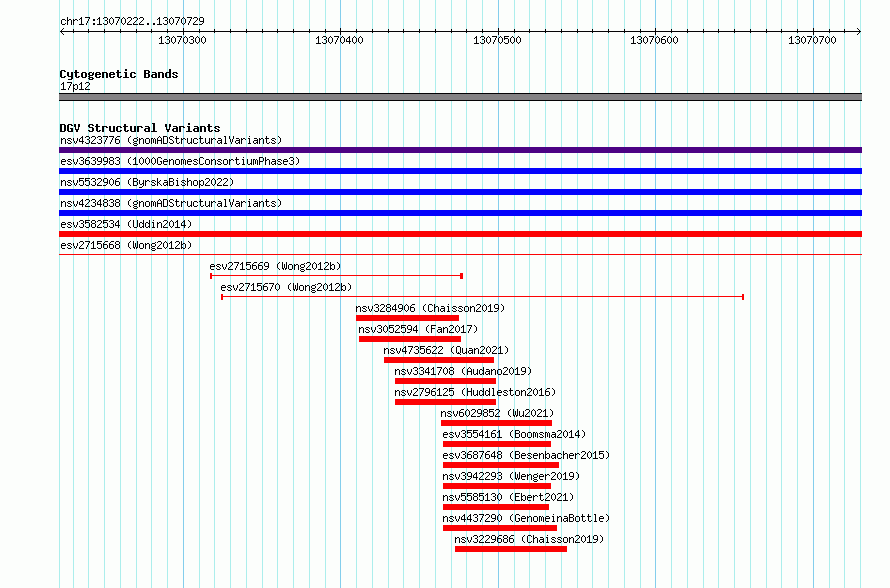Click ruler position 13070700
This screenshot has width=890, height=588.
(812, 40)
